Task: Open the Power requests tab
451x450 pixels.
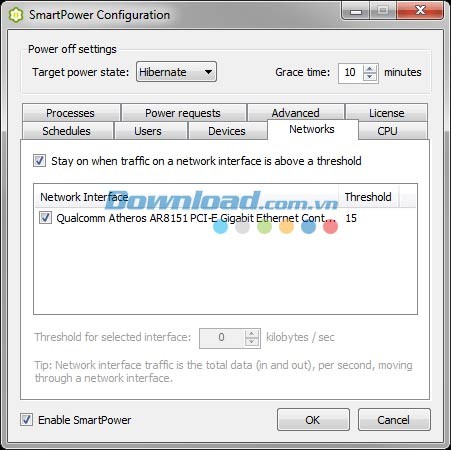Action: (x=184, y=113)
